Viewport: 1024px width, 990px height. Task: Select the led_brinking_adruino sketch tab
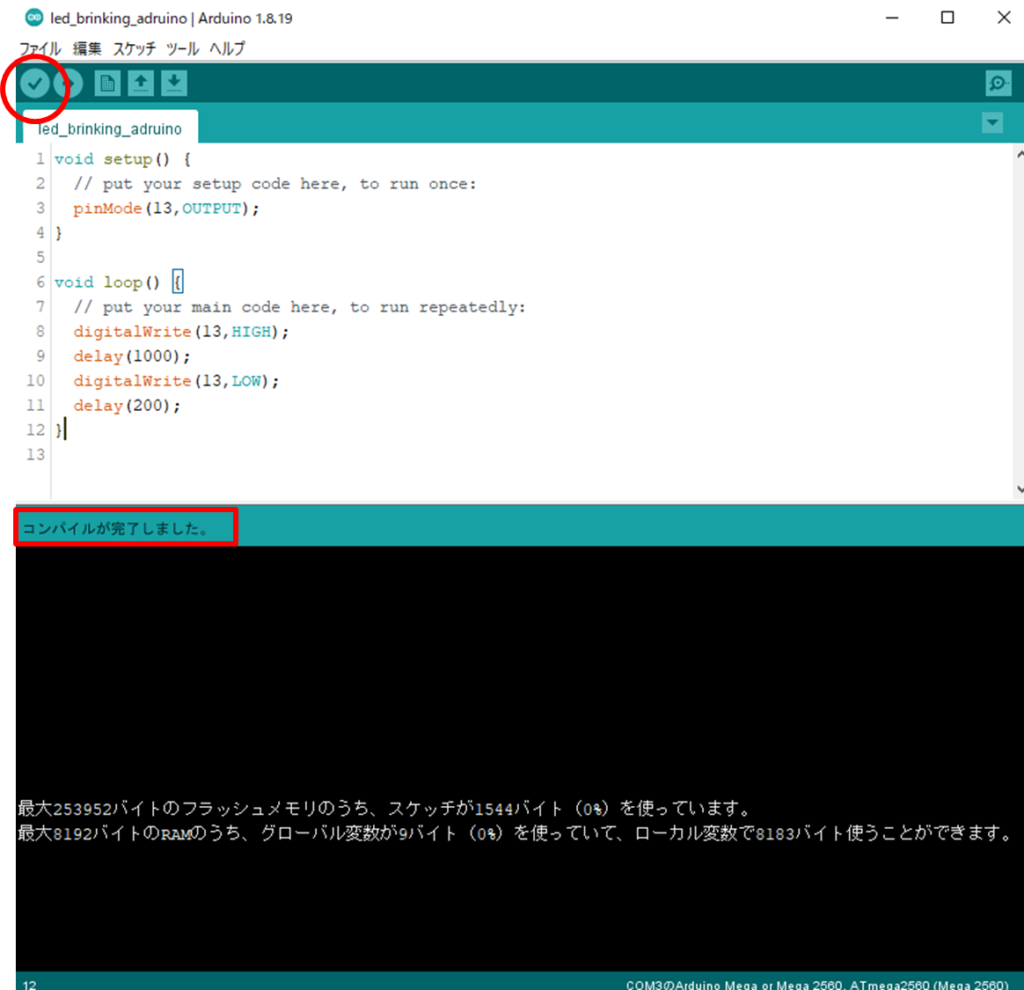point(110,129)
